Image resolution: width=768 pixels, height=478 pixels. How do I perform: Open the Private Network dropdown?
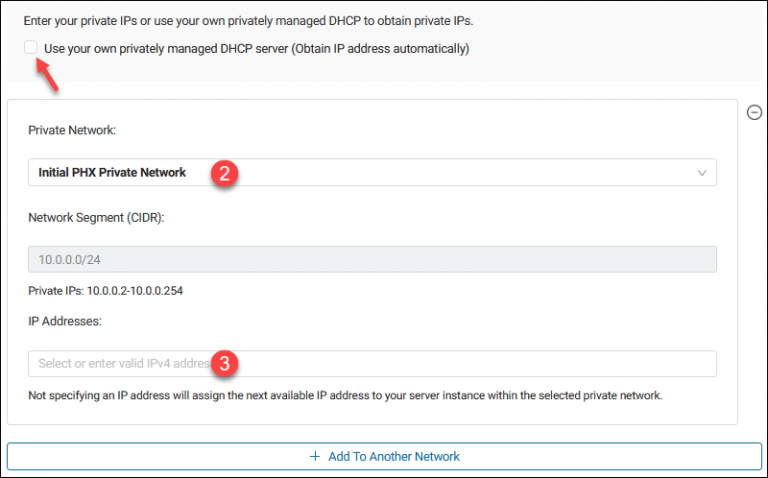pos(372,172)
